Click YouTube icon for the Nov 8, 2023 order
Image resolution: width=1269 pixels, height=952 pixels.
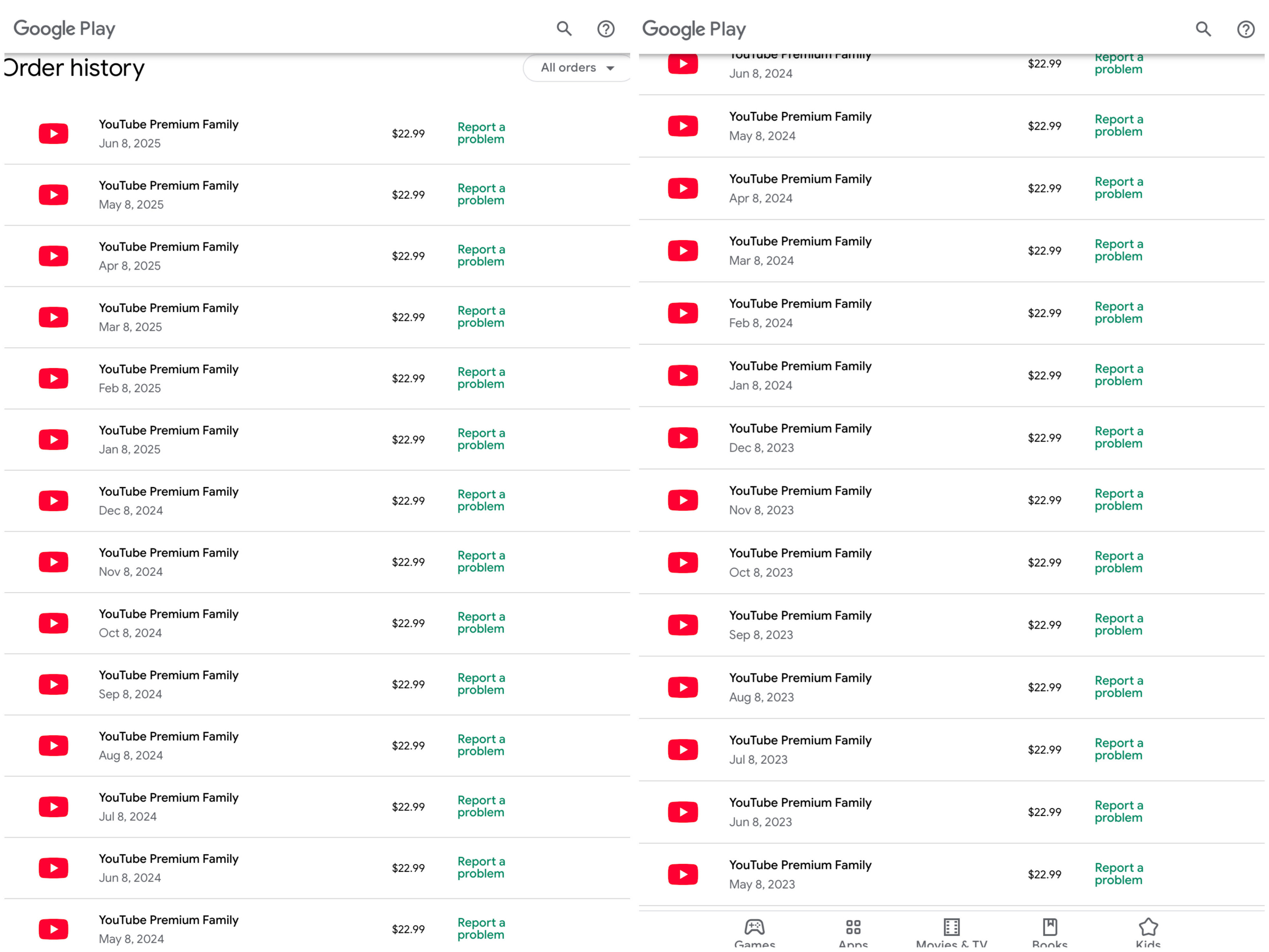click(683, 500)
